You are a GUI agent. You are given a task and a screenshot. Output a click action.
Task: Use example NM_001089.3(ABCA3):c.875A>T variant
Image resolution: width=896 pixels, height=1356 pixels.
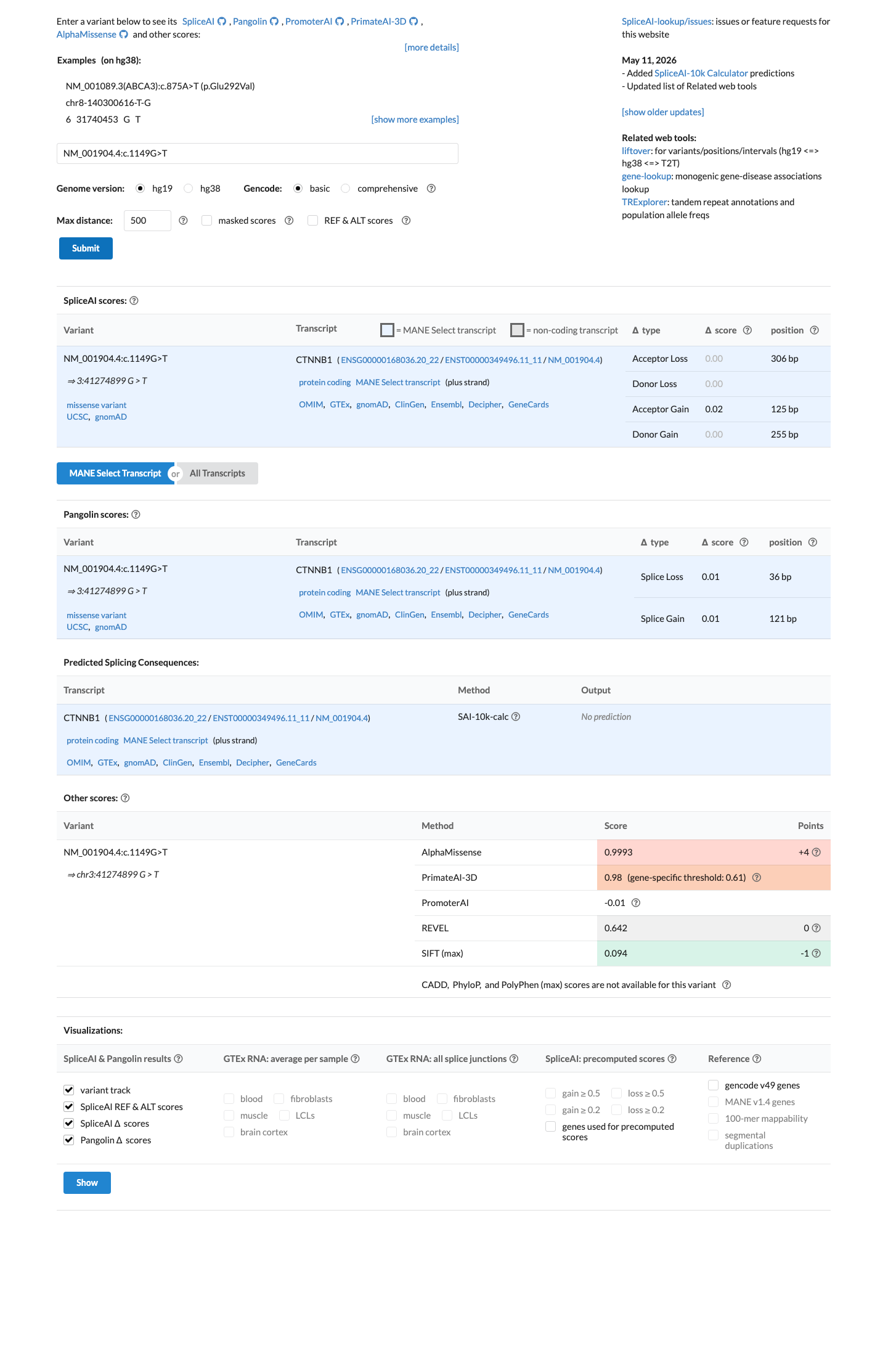pyautogui.click(x=160, y=86)
